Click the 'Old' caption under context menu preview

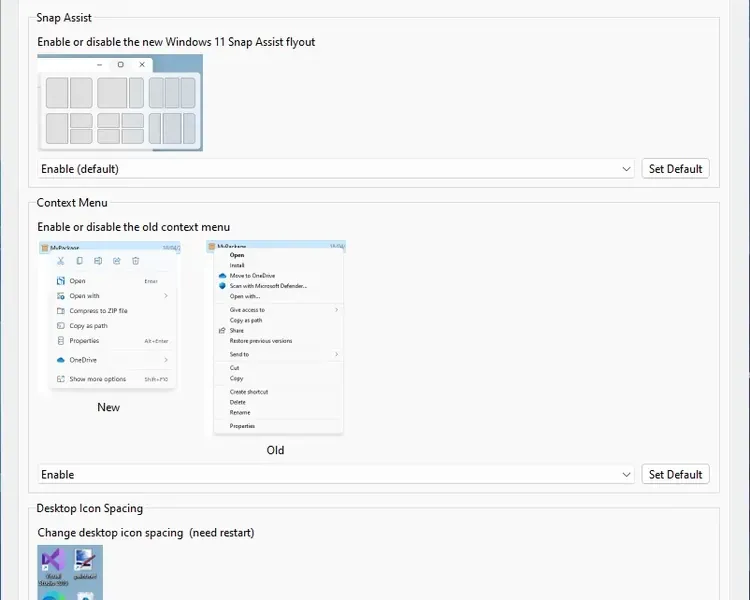[x=275, y=450]
